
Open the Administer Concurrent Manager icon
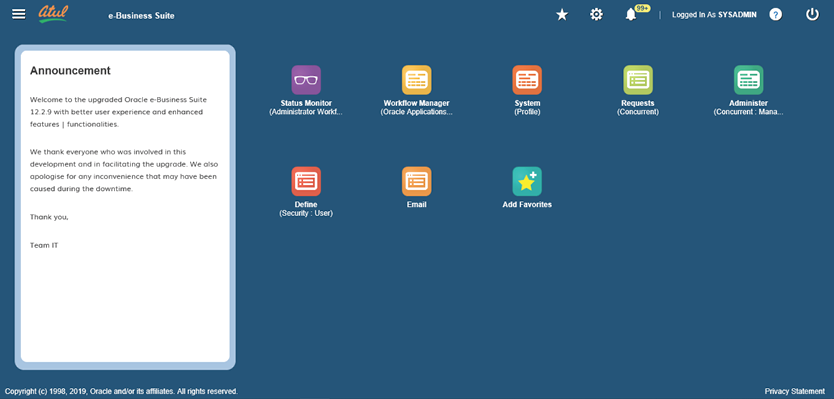pos(748,80)
